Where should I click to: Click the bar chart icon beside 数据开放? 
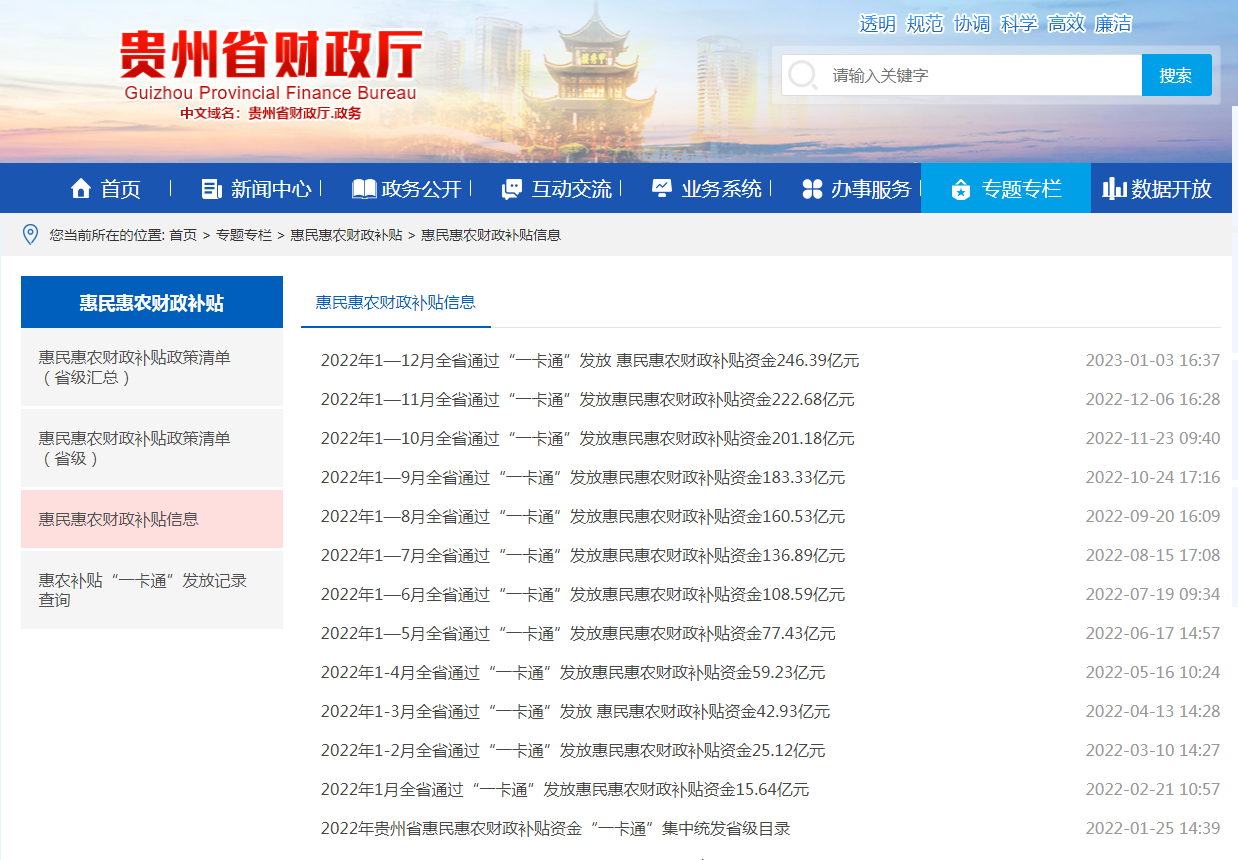click(1114, 189)
